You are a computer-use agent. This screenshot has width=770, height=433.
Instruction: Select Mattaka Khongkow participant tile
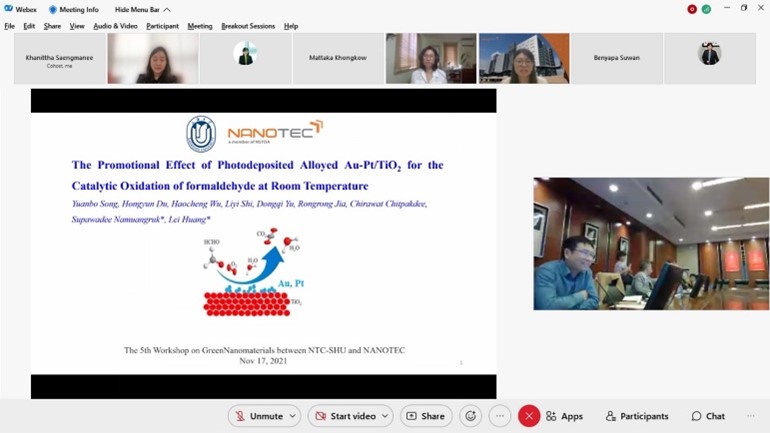[x=338, y=58]
